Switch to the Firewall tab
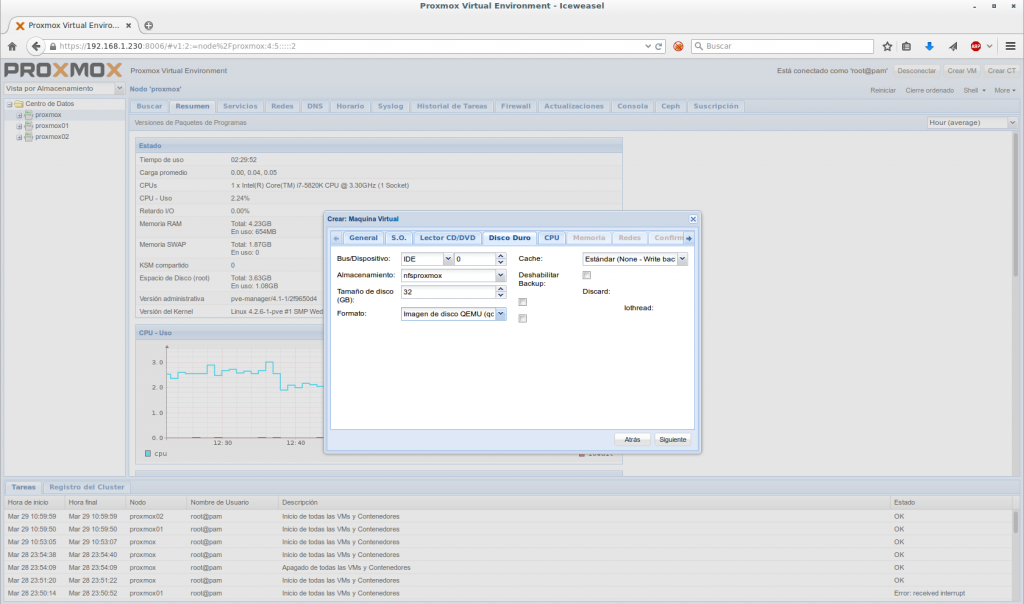Viewport: 1024px width, 604px height. click(515, 105)
